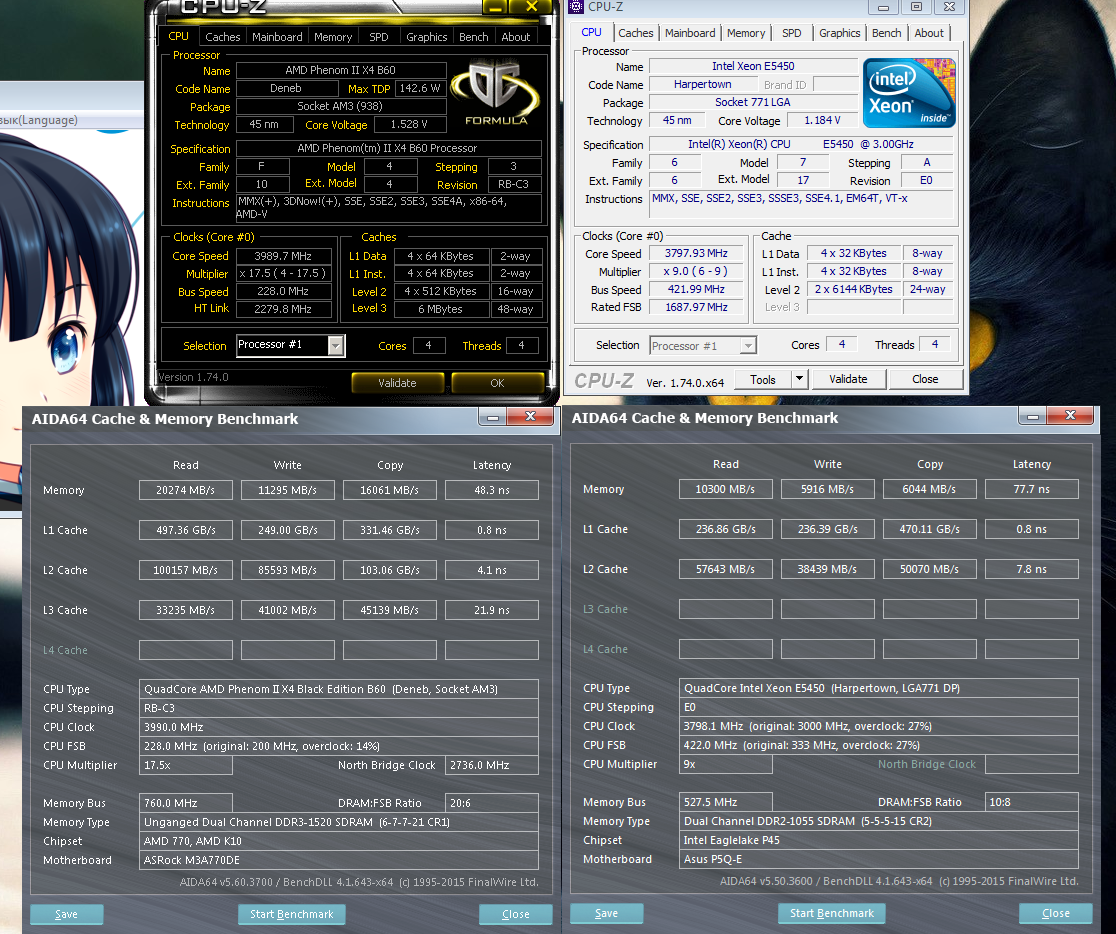The image size is (1116, 934).
Task: Maximize the right CPU-Z window
Action: coord(916,6)
